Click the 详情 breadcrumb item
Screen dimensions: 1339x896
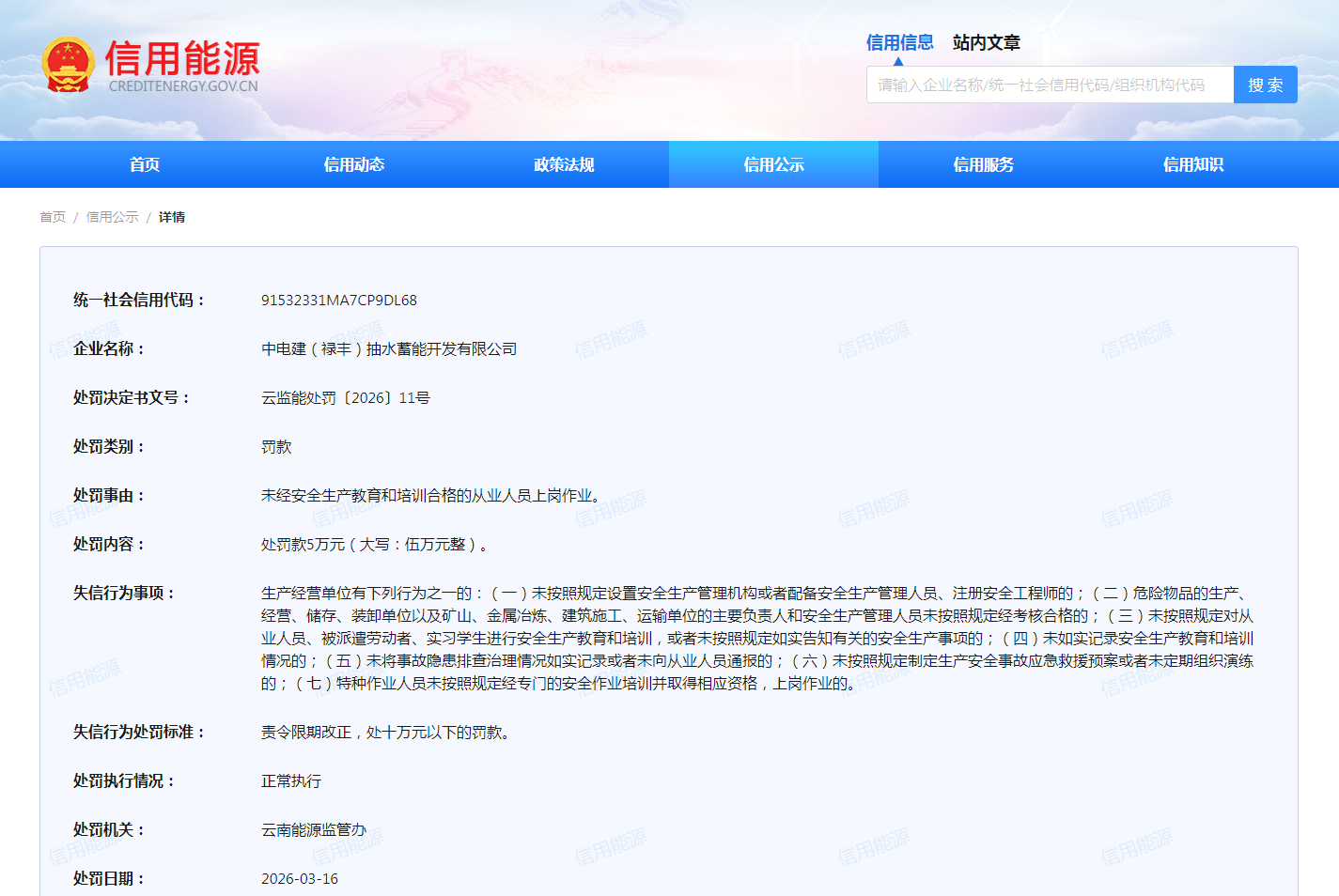pos(172,217)
